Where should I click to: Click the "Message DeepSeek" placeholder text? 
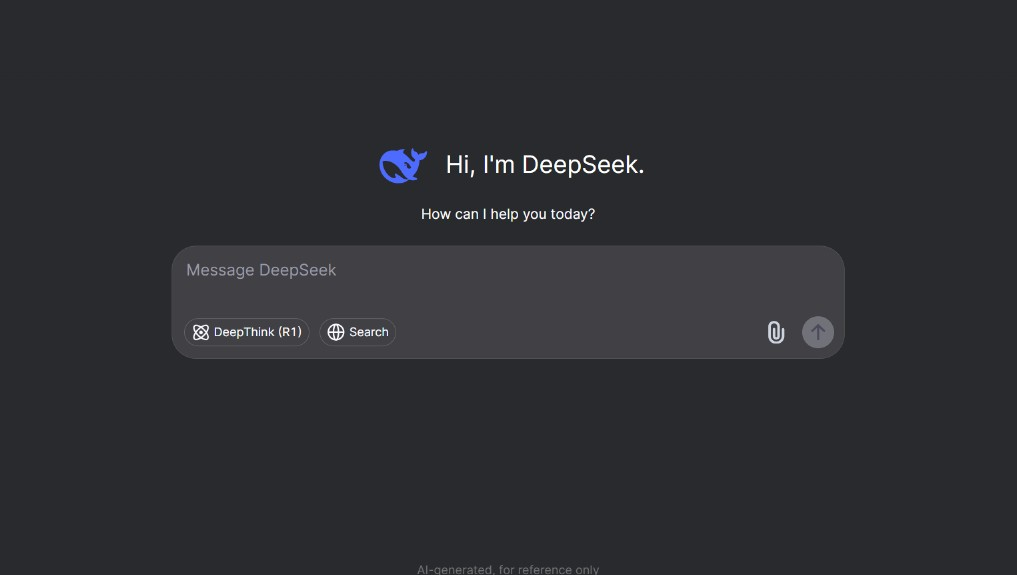[261, 270]
